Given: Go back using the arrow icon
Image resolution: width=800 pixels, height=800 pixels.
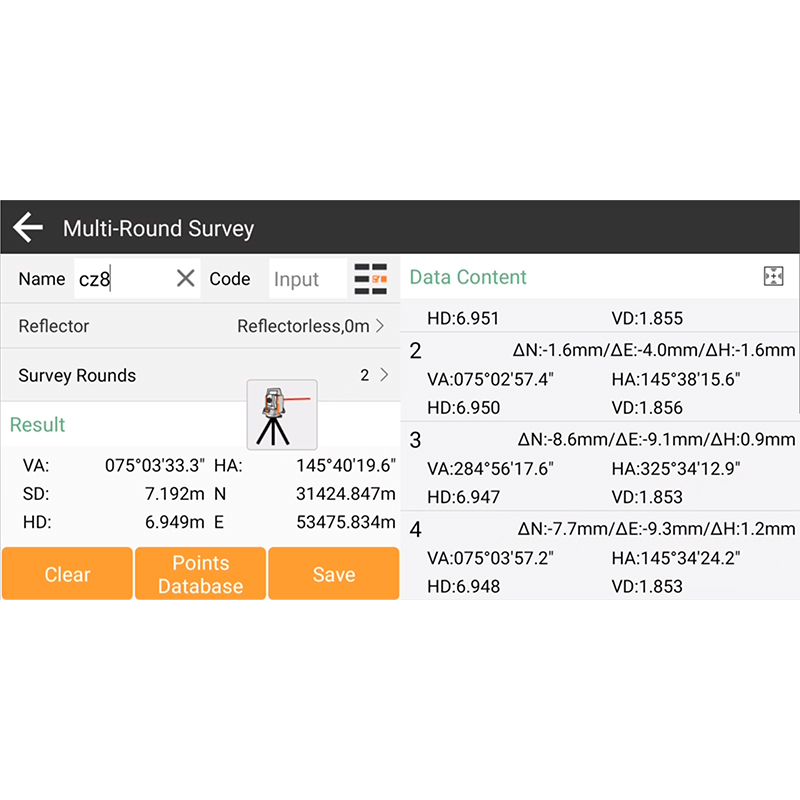Looking at the screenshot, I should pyautogui.click(x=28, y=228).
